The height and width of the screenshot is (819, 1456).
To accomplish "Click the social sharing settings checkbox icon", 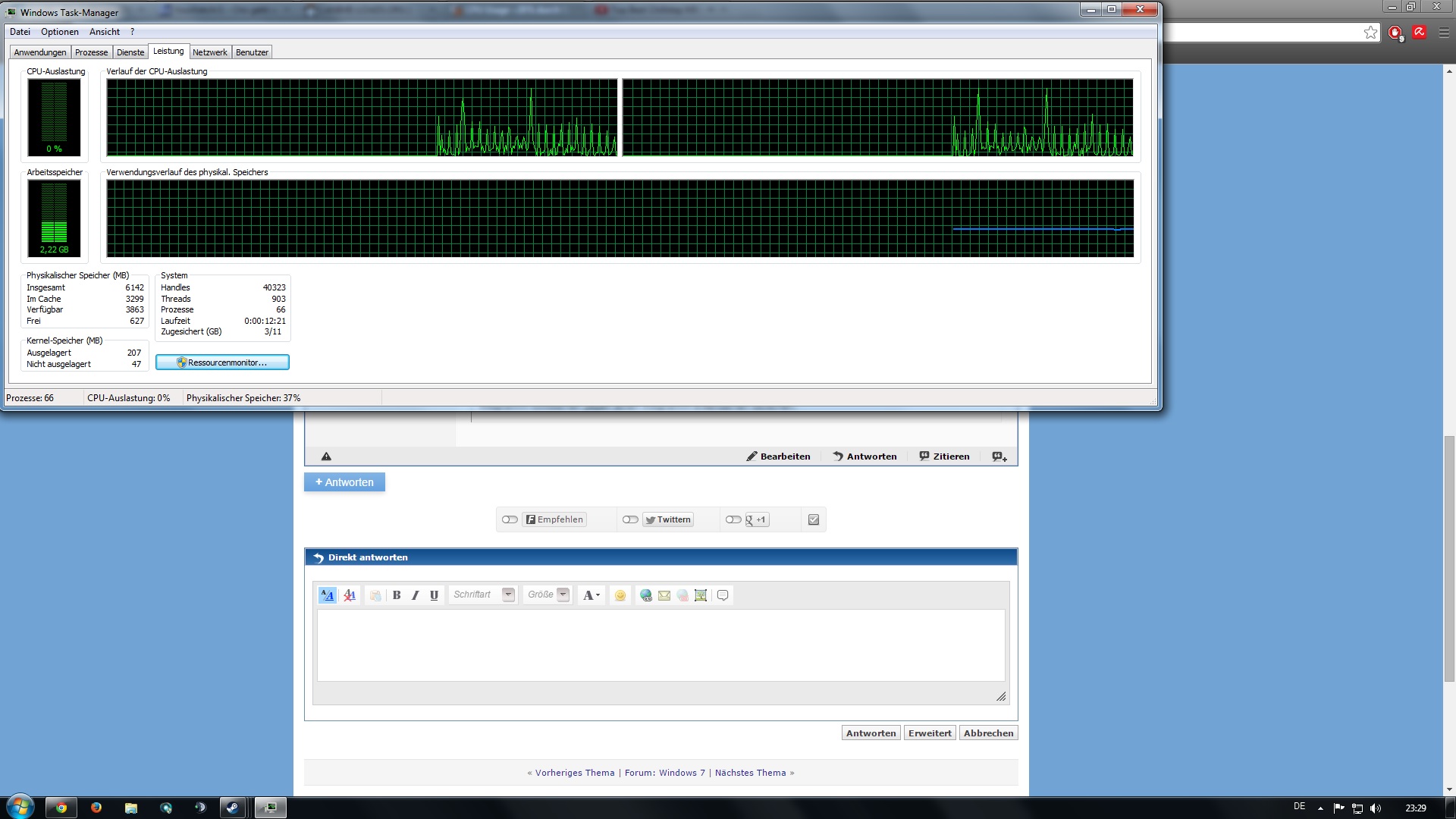I will click(814, 519).
